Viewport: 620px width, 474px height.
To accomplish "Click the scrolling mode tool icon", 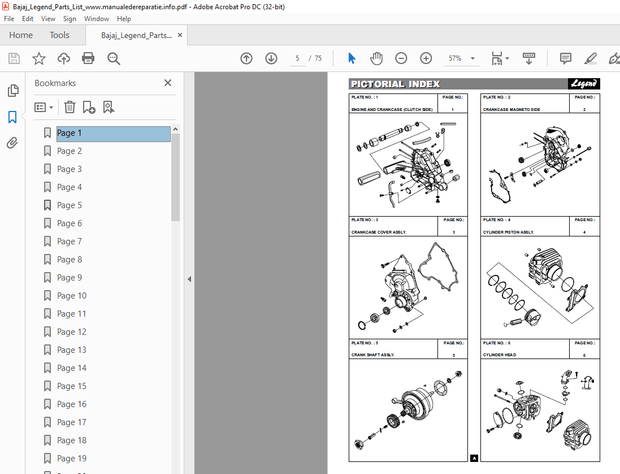I will point(529,59).
